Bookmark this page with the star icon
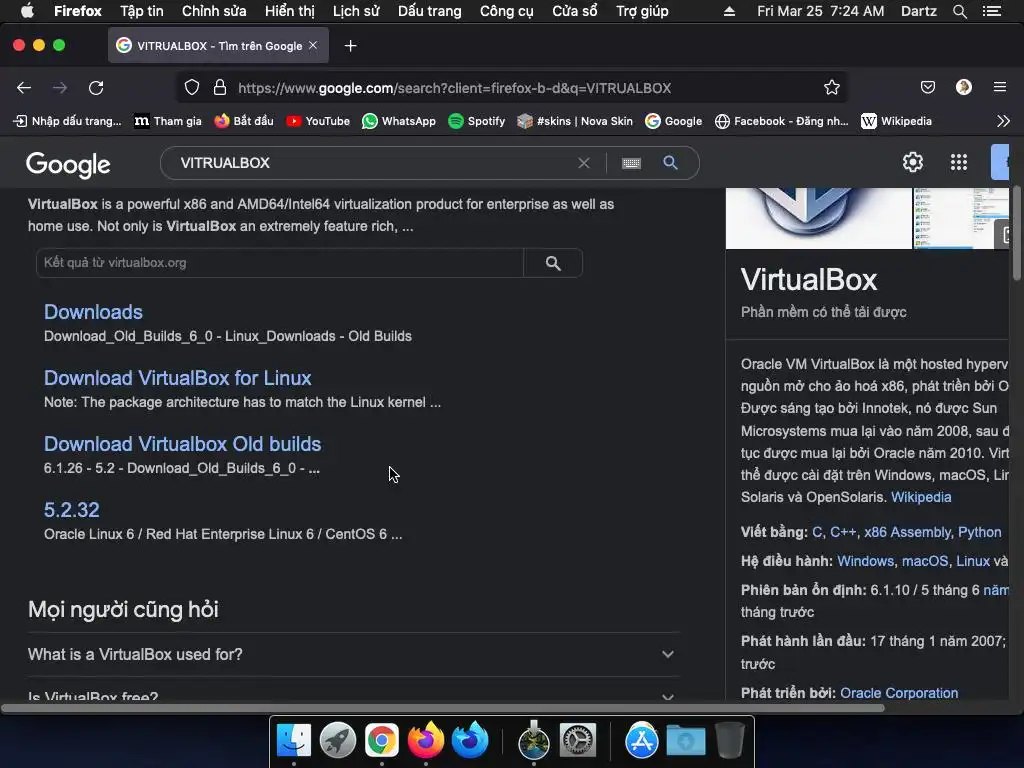Screen dimensions: 1024x768 (831, 88)
